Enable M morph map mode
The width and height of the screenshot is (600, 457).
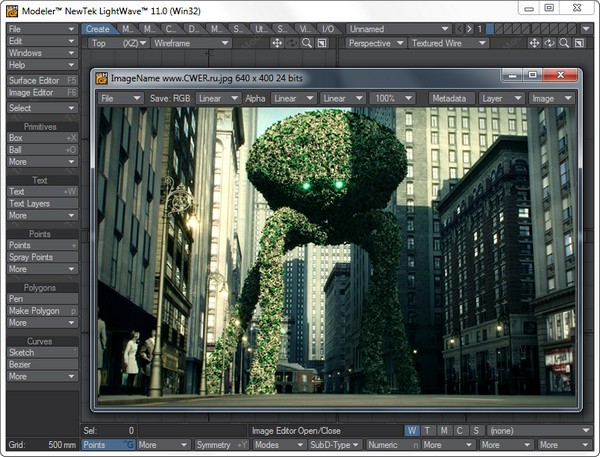[x=444, y=431]
